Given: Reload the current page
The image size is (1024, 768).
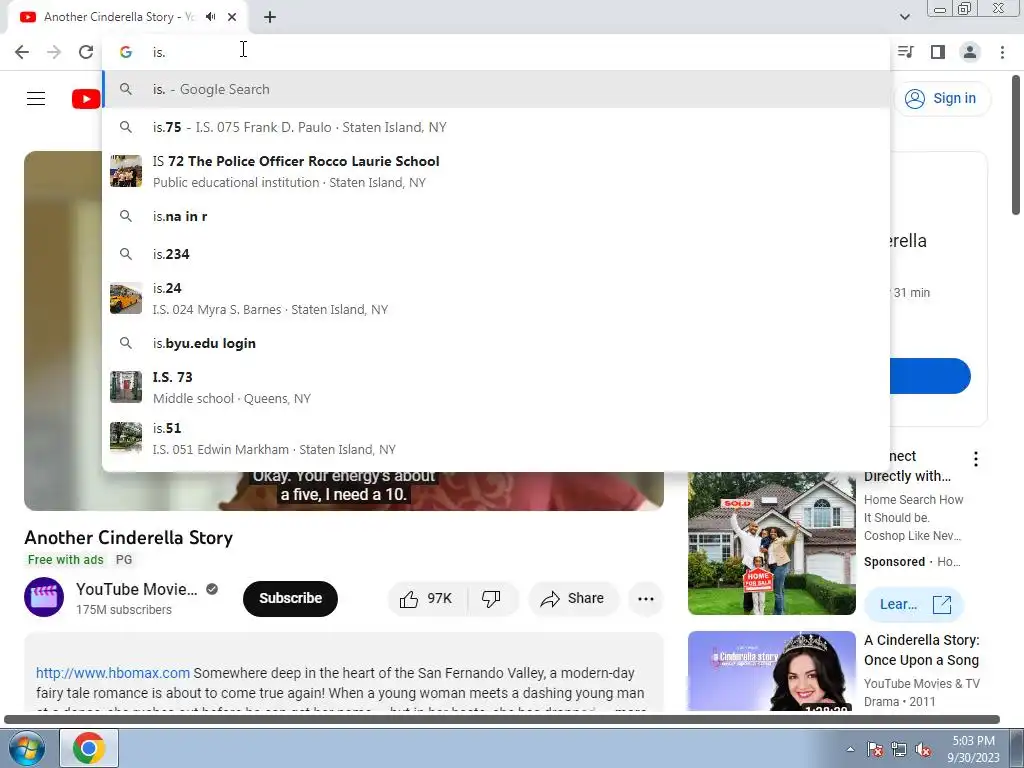Looking at the screenshot, I should point(86,52).
